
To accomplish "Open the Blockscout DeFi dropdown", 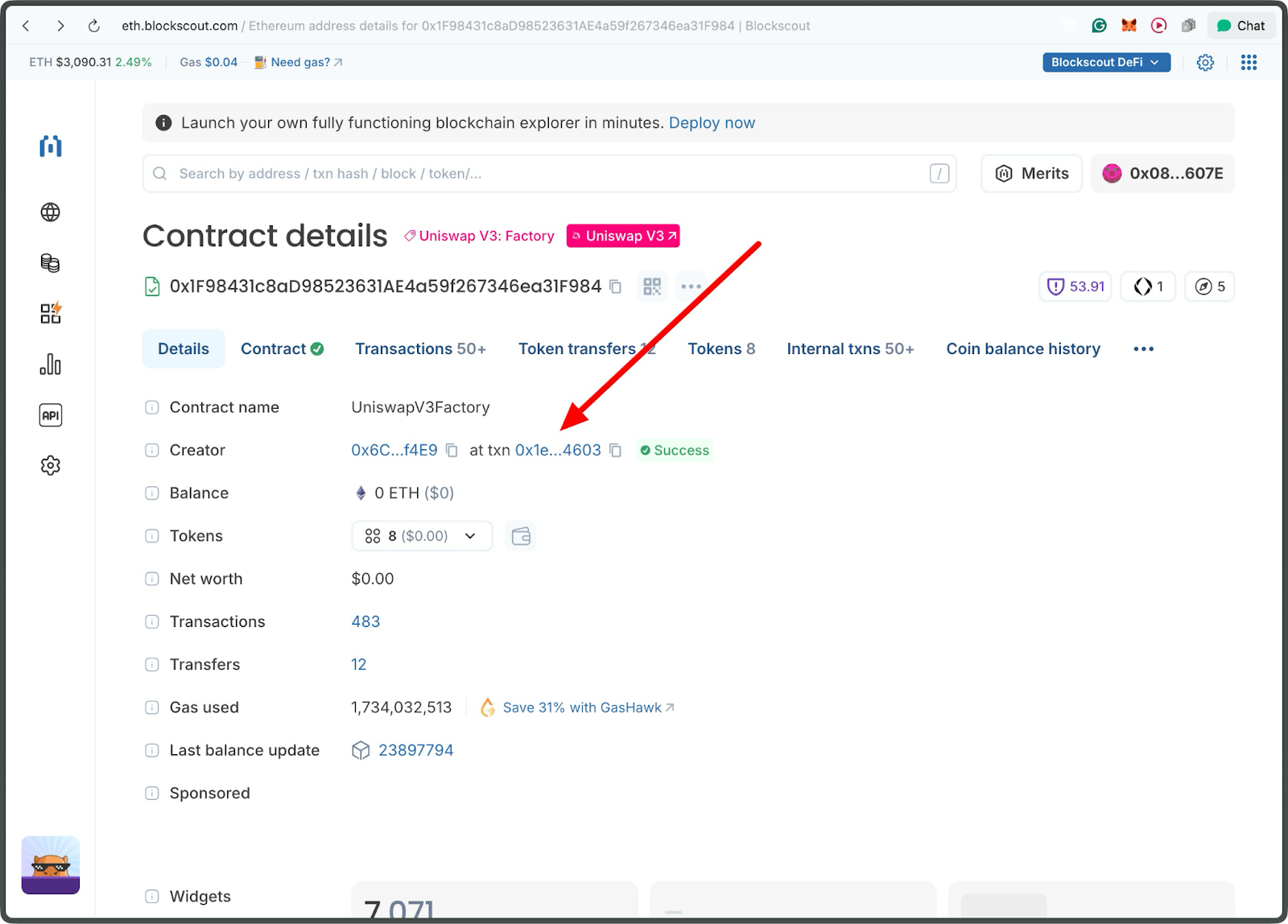I will click(x=1105, y=62).
